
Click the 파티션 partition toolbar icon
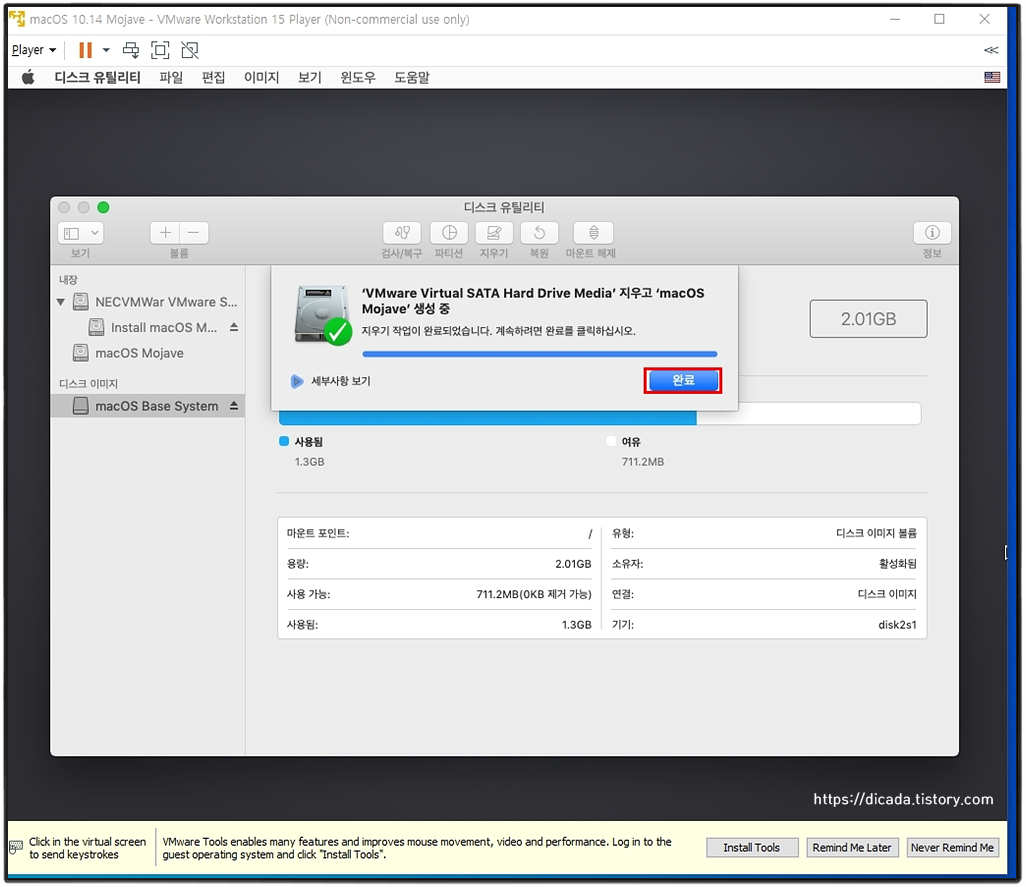click(x=449, y=233)
